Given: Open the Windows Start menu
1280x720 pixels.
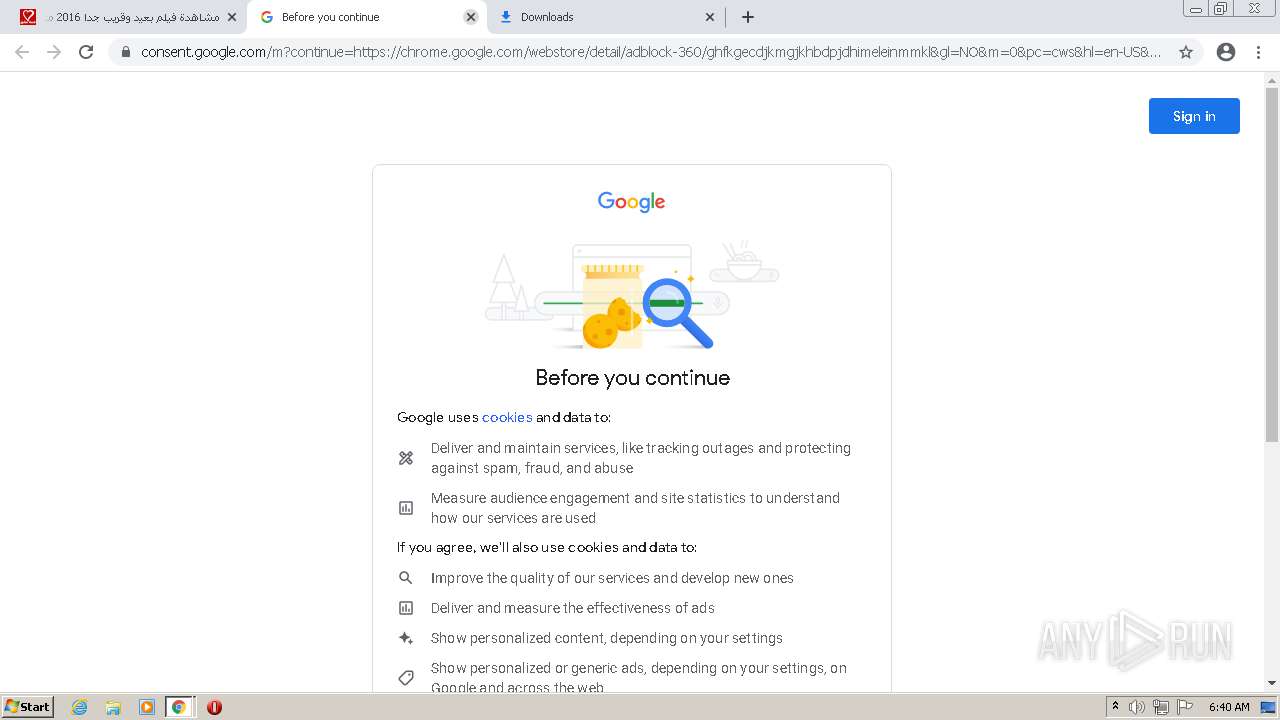Looking at the screenshot, I should point(28,707).
